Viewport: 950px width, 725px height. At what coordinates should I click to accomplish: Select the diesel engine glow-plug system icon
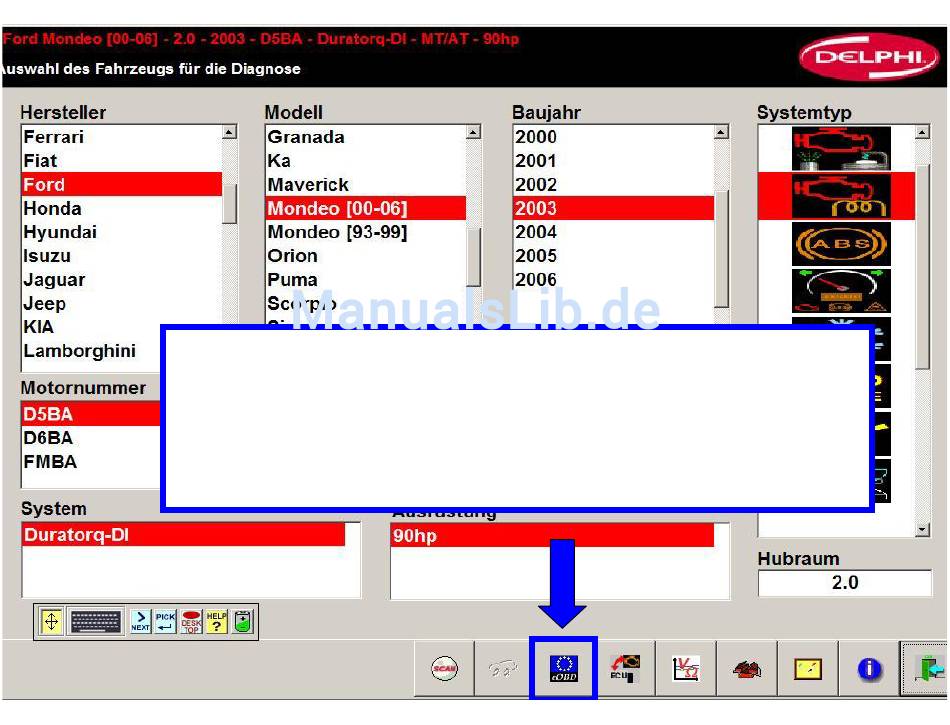point(841,196)
